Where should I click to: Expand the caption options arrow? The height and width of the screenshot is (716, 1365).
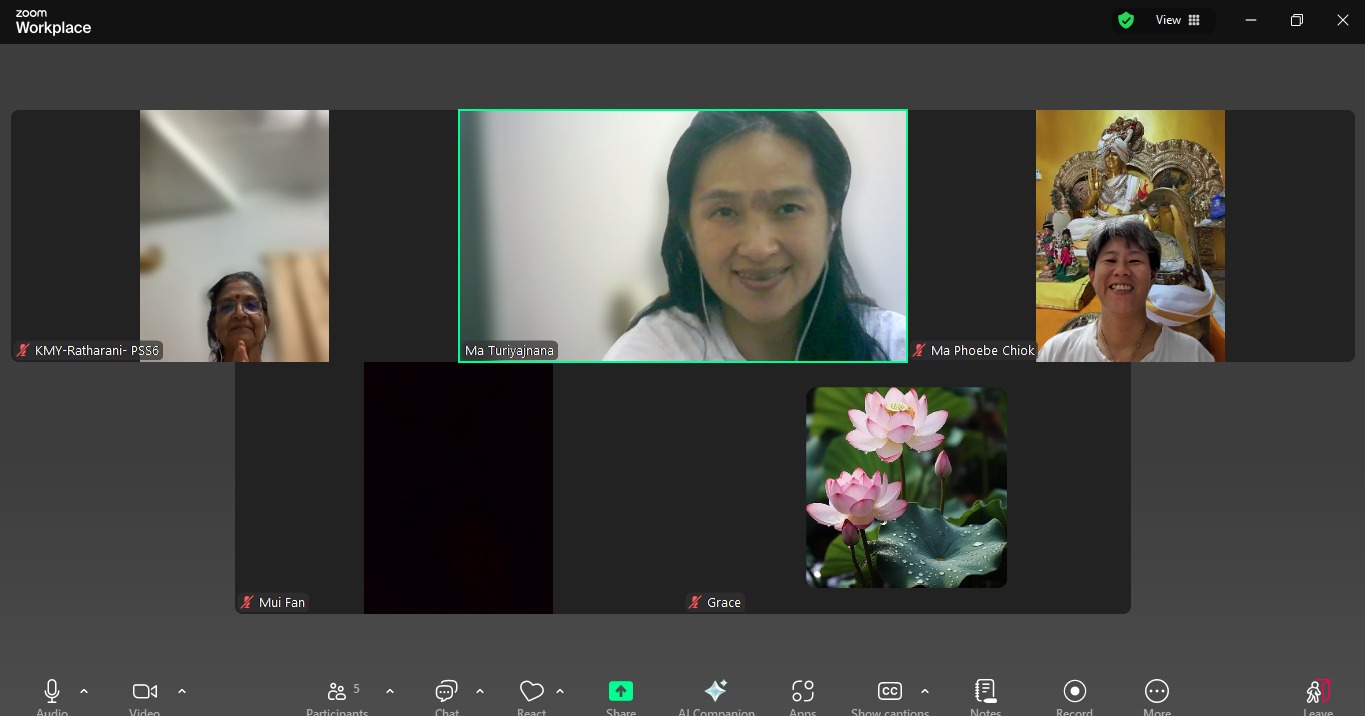(x=925, y=691)
